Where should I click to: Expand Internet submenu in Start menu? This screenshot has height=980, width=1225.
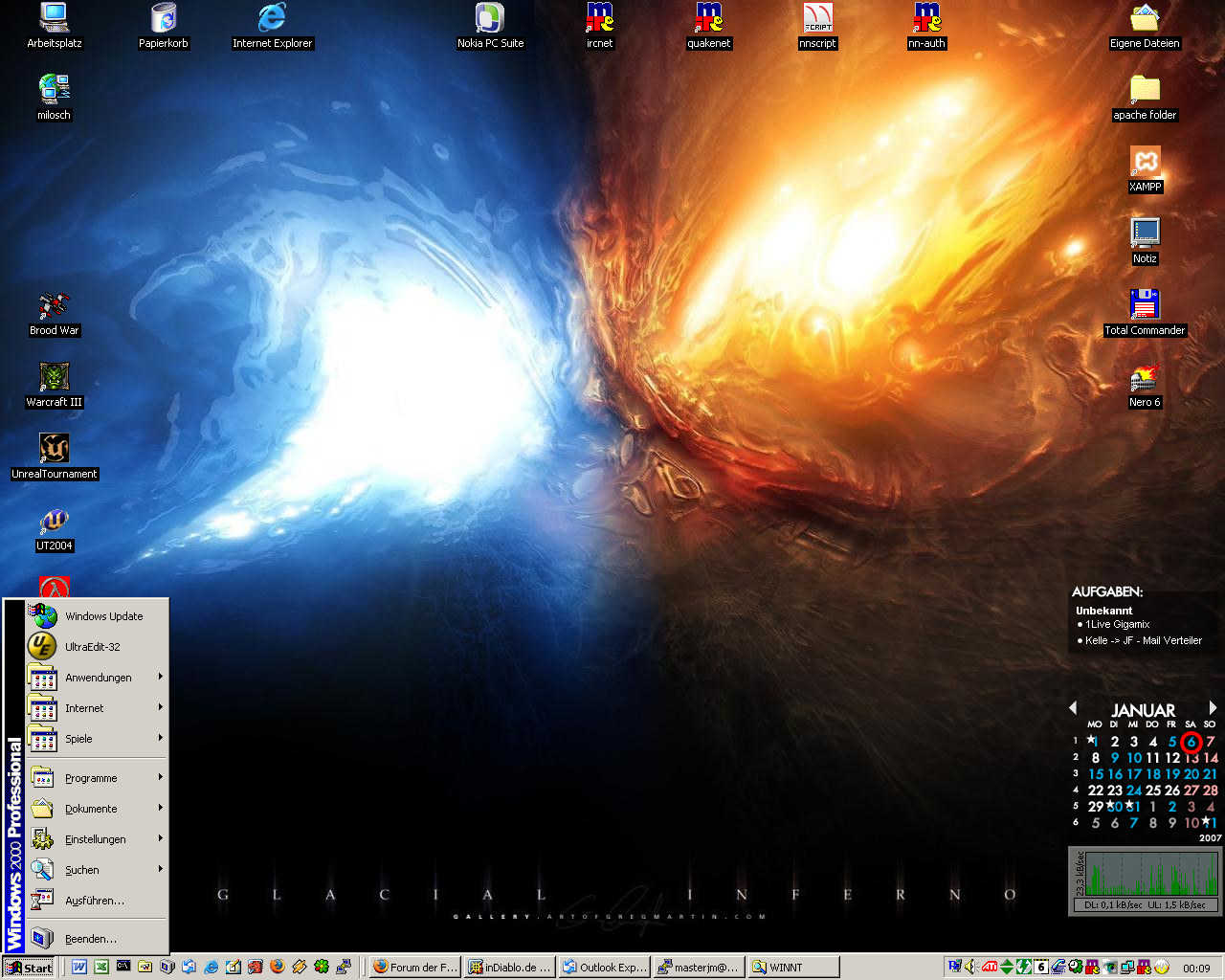(x=97, y=708)
